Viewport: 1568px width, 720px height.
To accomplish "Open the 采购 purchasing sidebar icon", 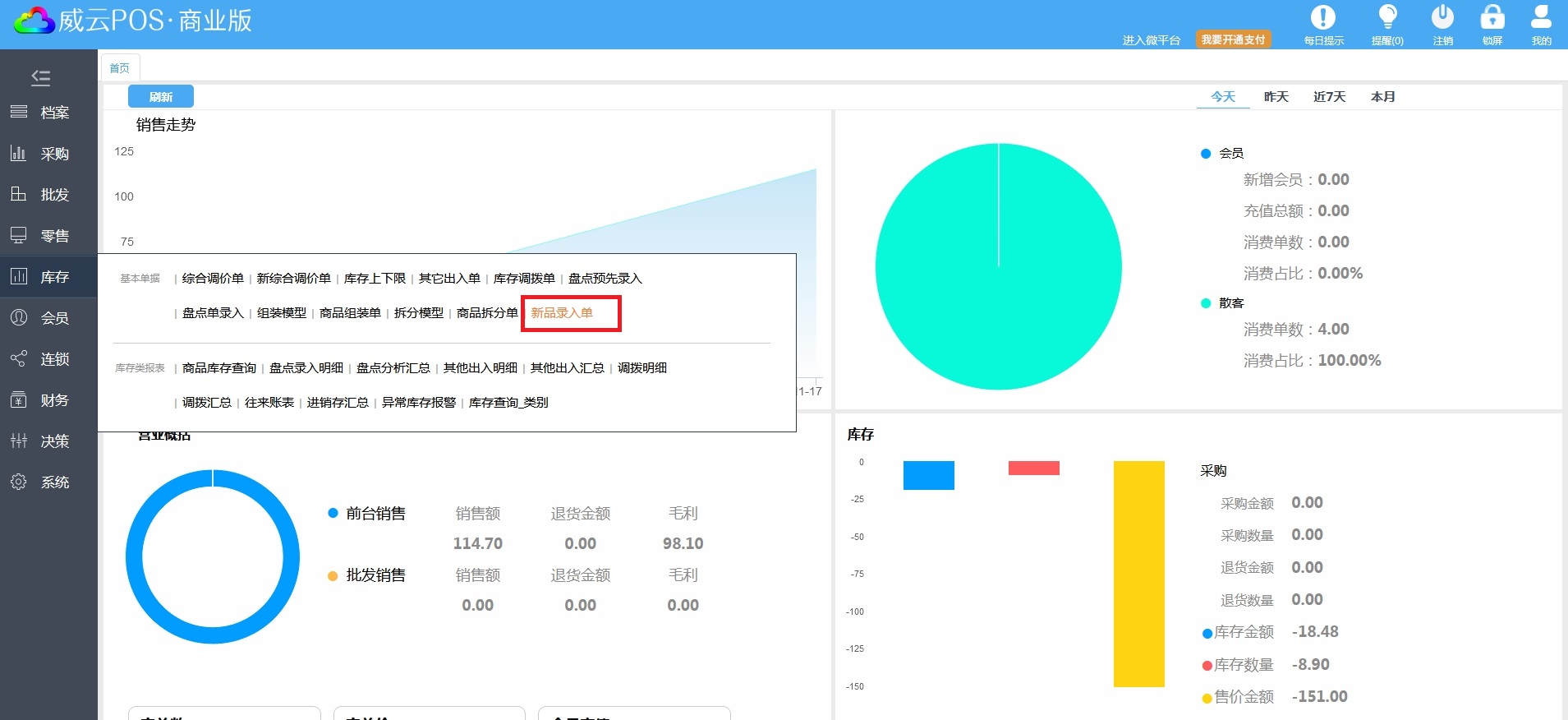I will 19,154.
